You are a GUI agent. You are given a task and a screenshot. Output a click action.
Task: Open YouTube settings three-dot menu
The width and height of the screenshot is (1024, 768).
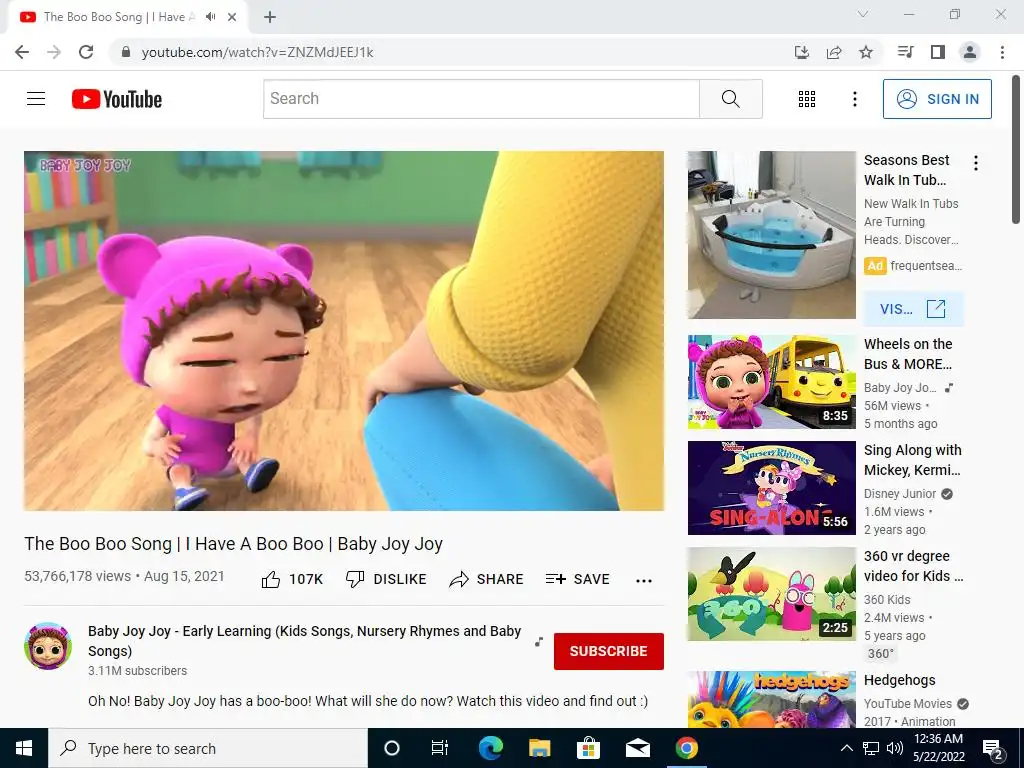[854, 99]
